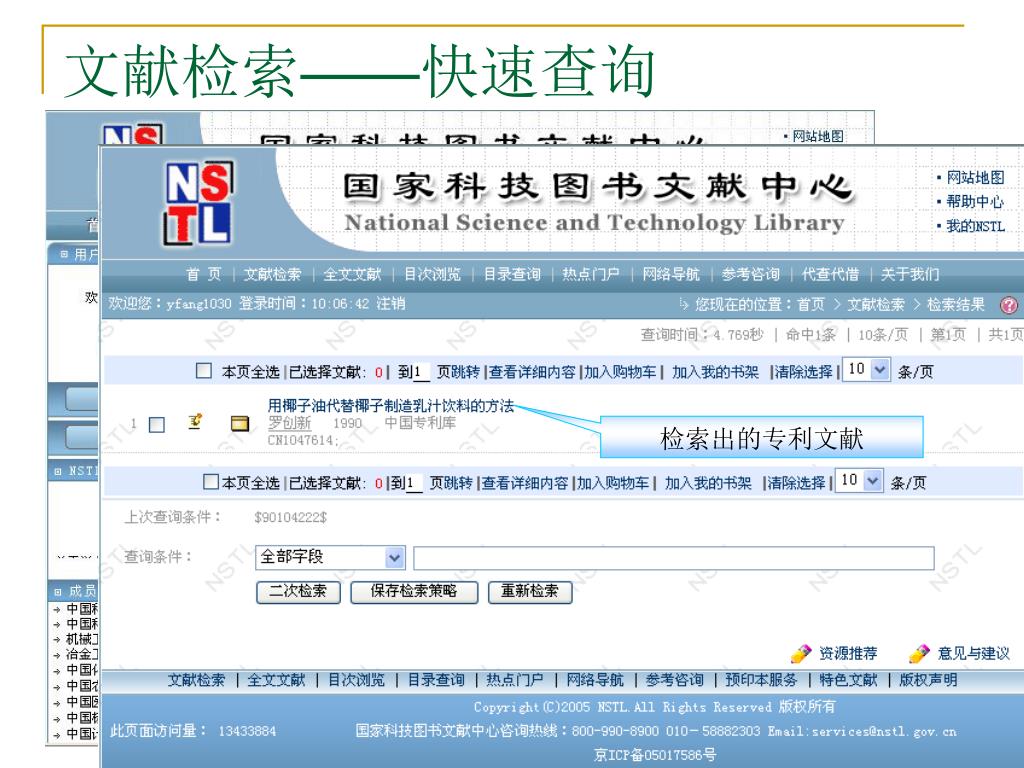Open 热点门户 in the main navigation bar
This screenshot has width=1024, height=768.
pyautogui.click(x=591, y=274)
